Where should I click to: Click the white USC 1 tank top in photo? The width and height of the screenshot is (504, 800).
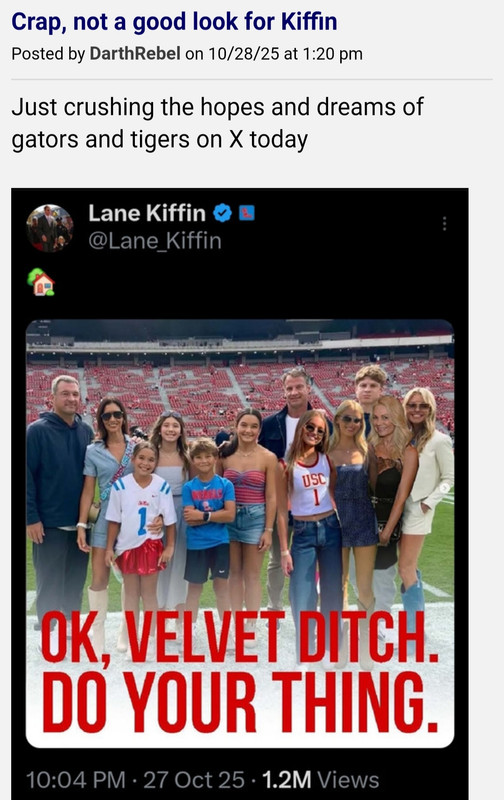coord(312,485)
